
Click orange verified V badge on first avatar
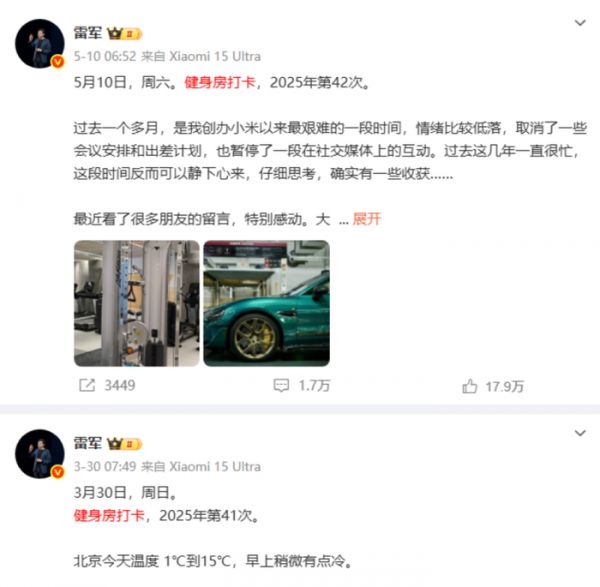point(58,61)
